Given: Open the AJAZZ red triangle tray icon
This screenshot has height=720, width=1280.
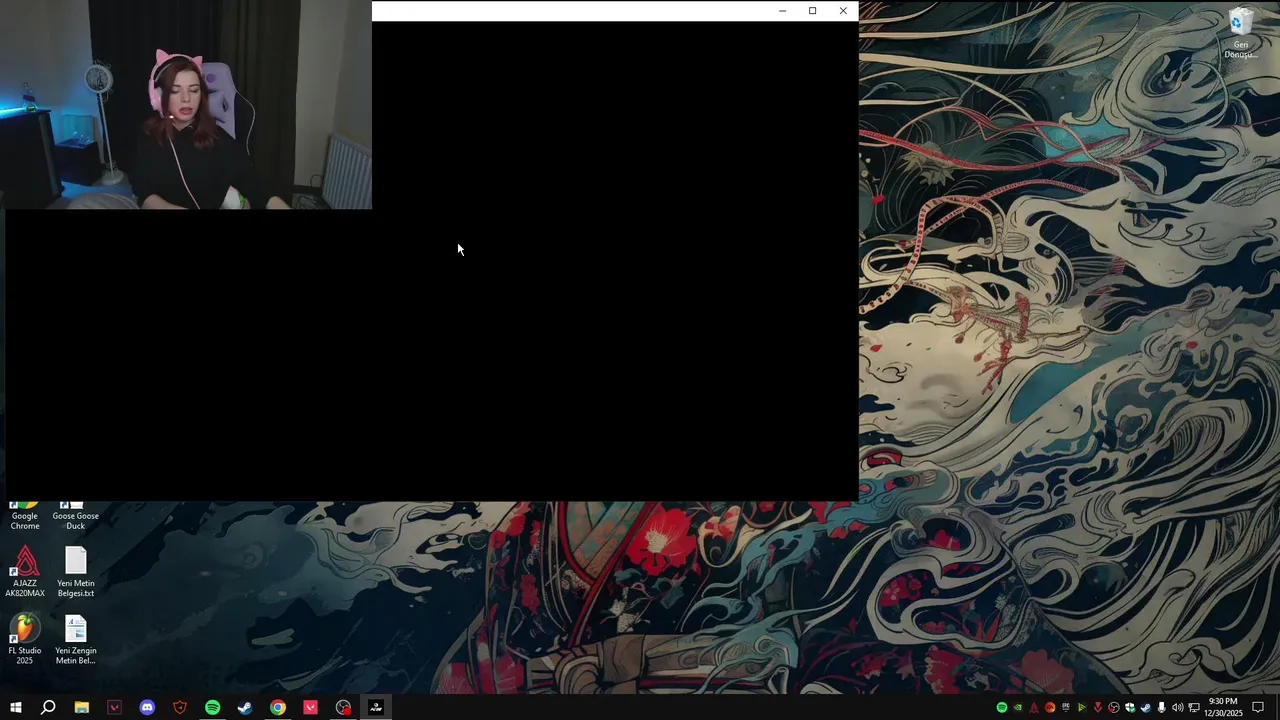Looking at the screenshot, I should [1034, 707].
